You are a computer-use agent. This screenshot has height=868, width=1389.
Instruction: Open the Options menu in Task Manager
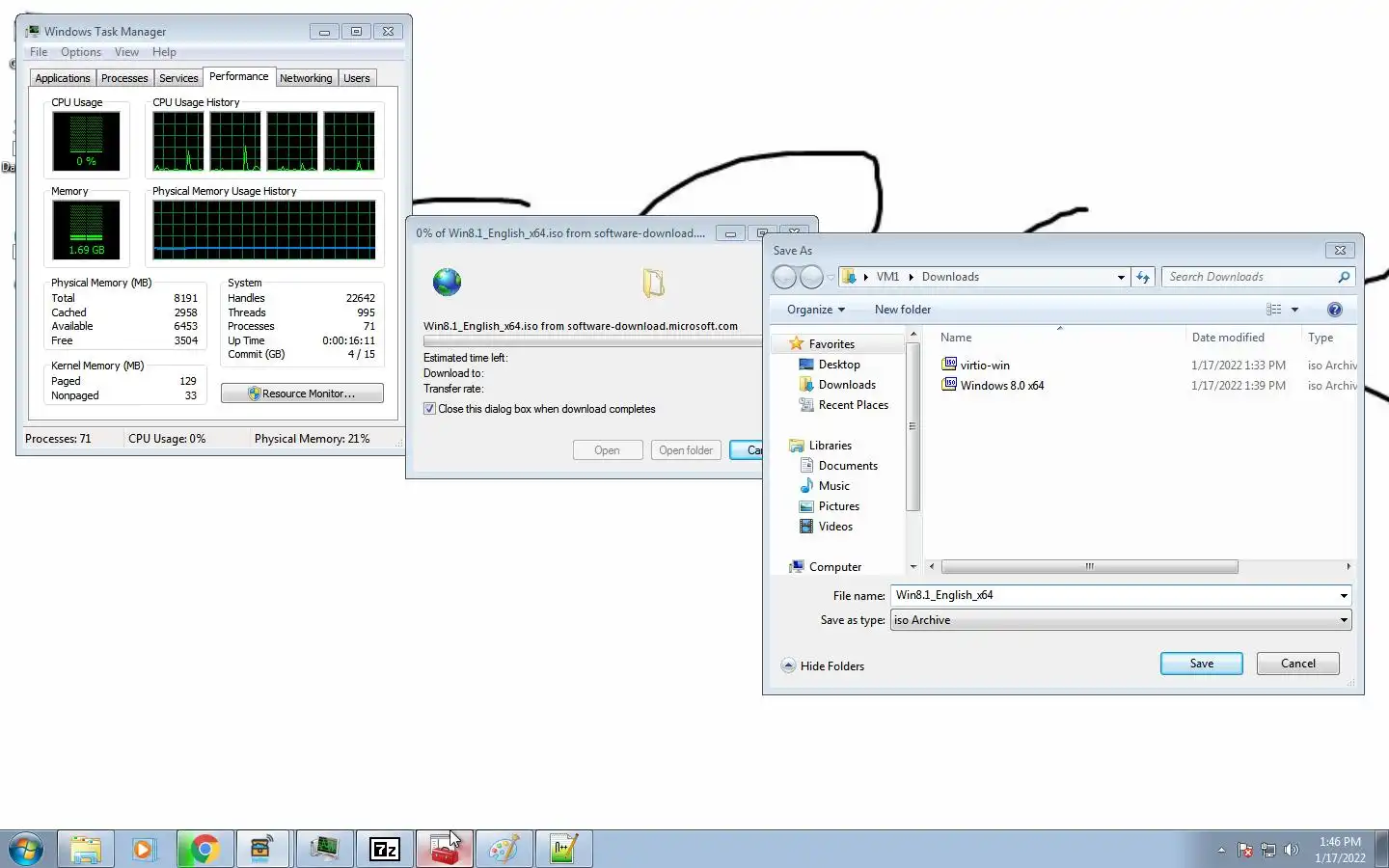81,52
